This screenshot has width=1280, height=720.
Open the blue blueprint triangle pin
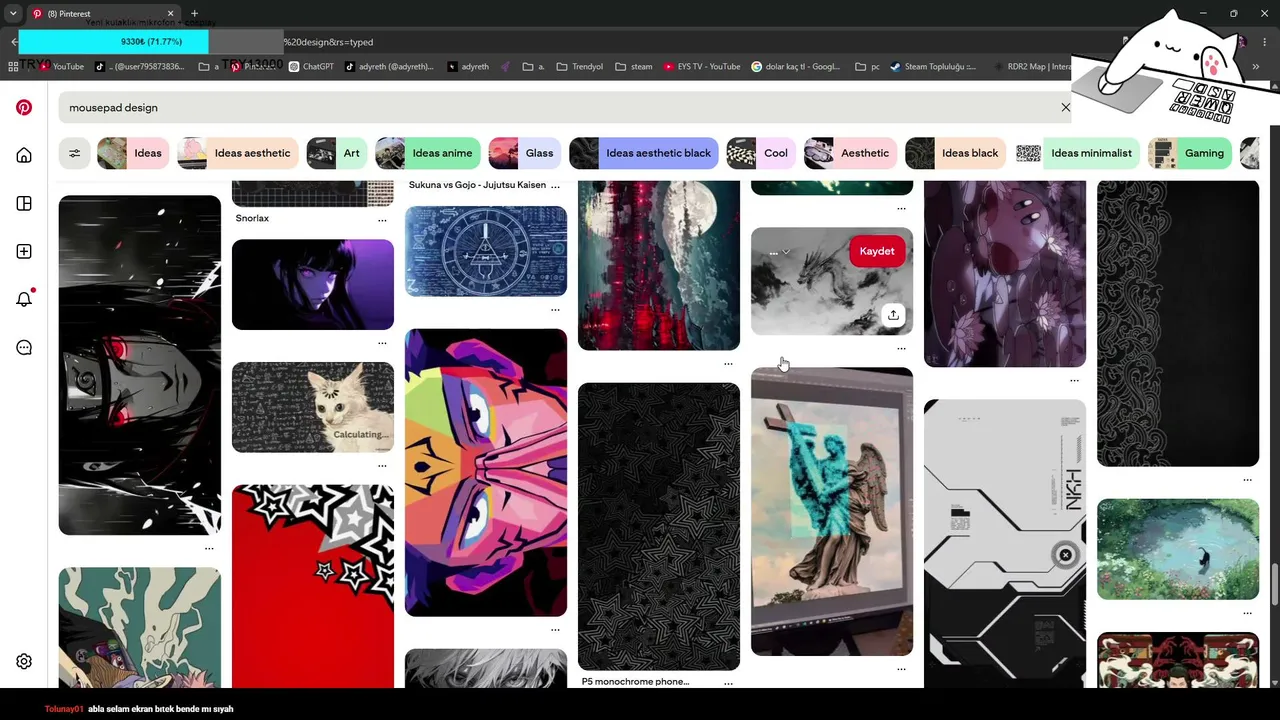click(x=486, y=251)
